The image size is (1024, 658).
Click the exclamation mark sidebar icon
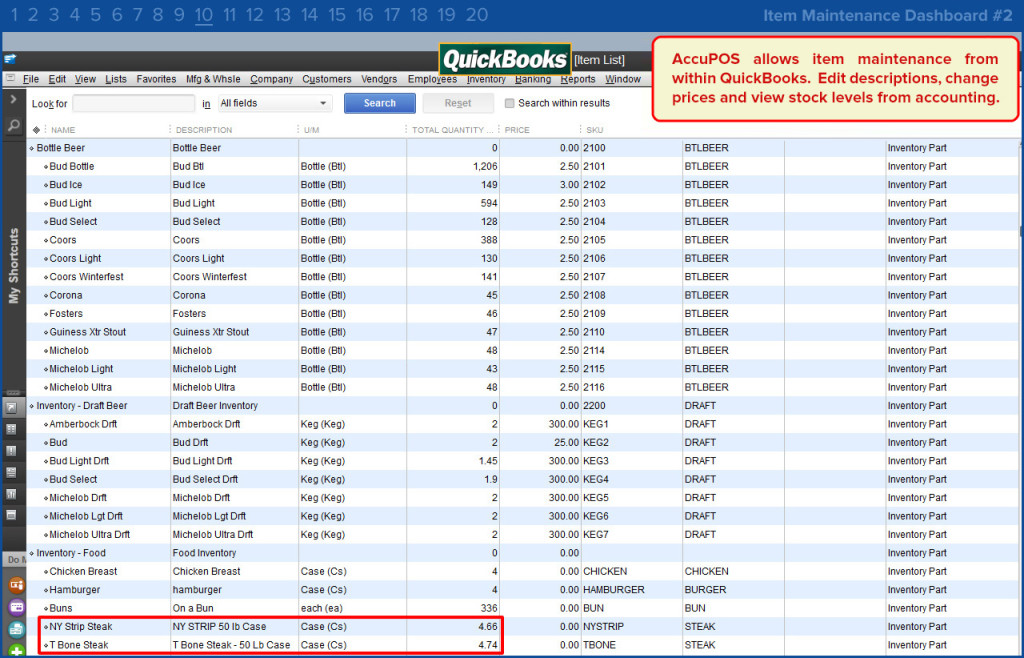11,451
